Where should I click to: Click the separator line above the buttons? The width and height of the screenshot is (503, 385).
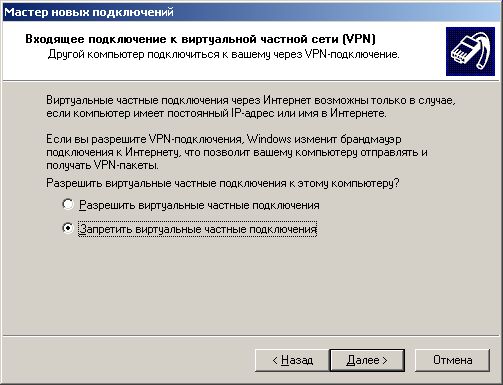pos(251,335)
